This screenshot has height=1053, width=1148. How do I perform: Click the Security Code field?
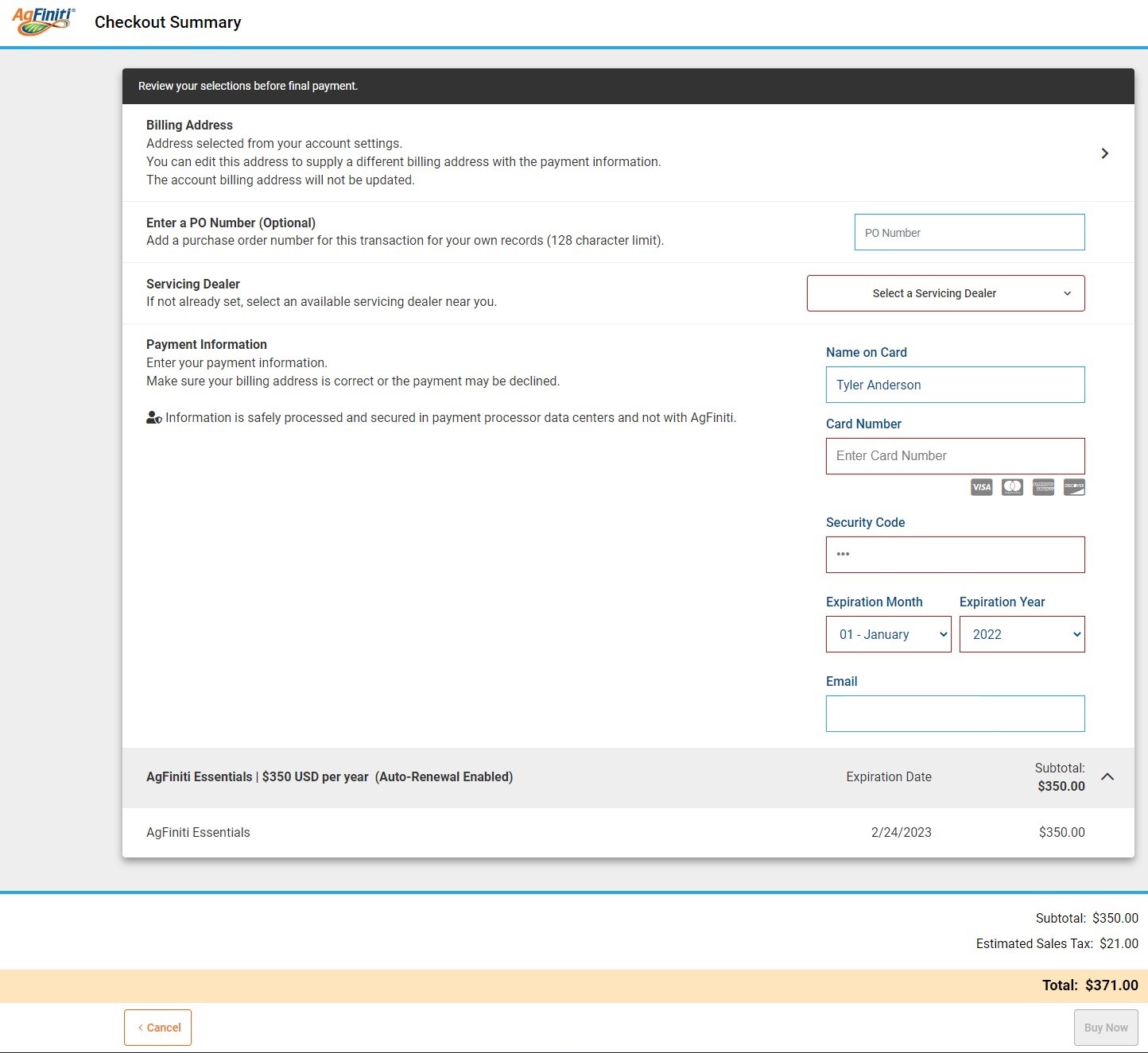pyautogui.click(x=956, y=555)
